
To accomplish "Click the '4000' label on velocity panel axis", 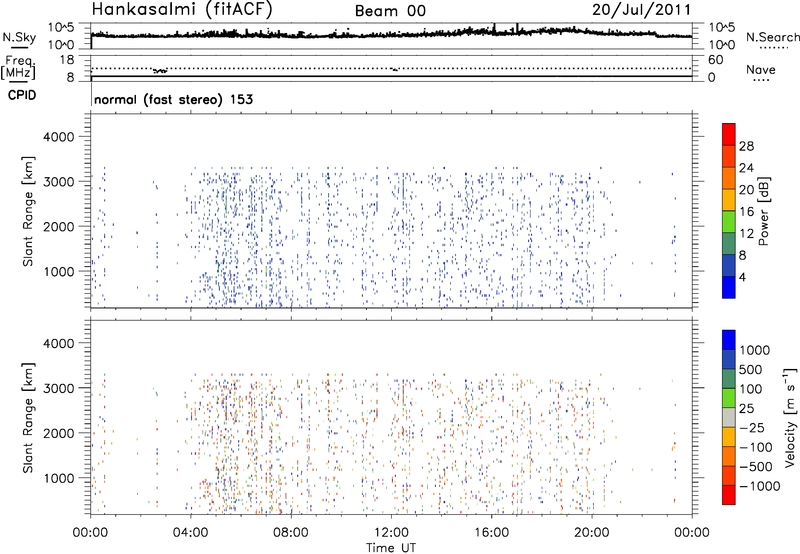I will click(58, 343).
